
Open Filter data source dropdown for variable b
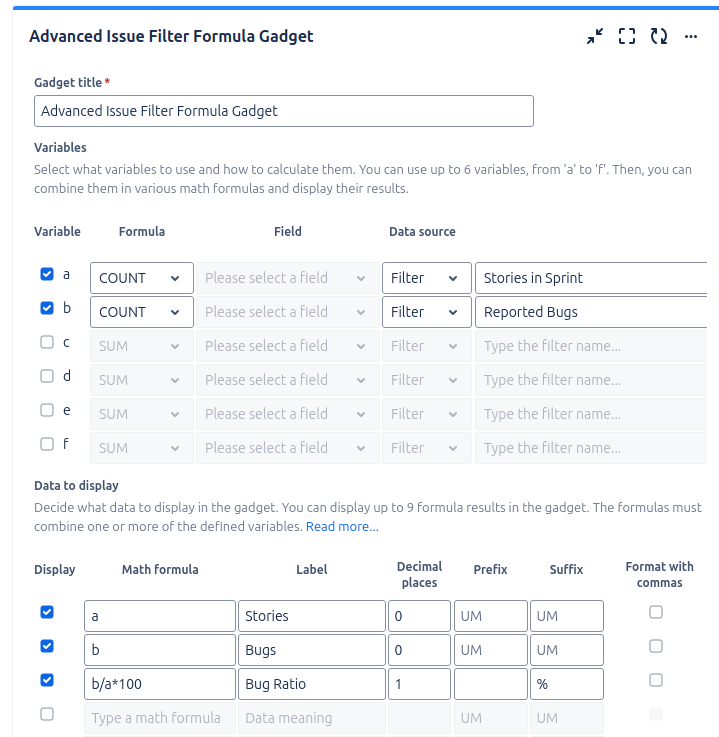click(426, 312)
